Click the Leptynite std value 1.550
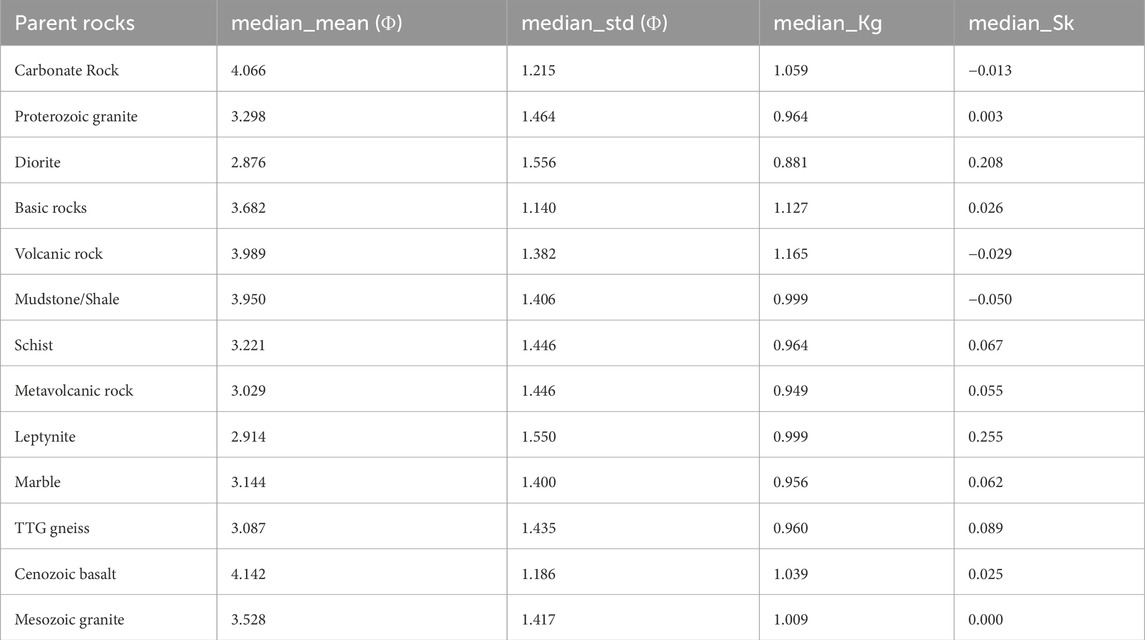The width and height of the screenshot is (1145, 640). click(x=537, y=437)
